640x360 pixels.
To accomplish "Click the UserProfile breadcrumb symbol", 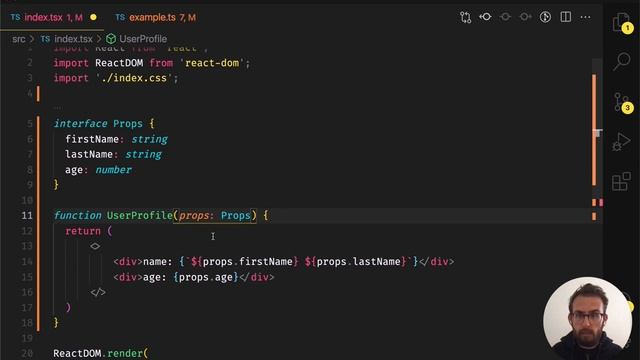I will (143, 39).
